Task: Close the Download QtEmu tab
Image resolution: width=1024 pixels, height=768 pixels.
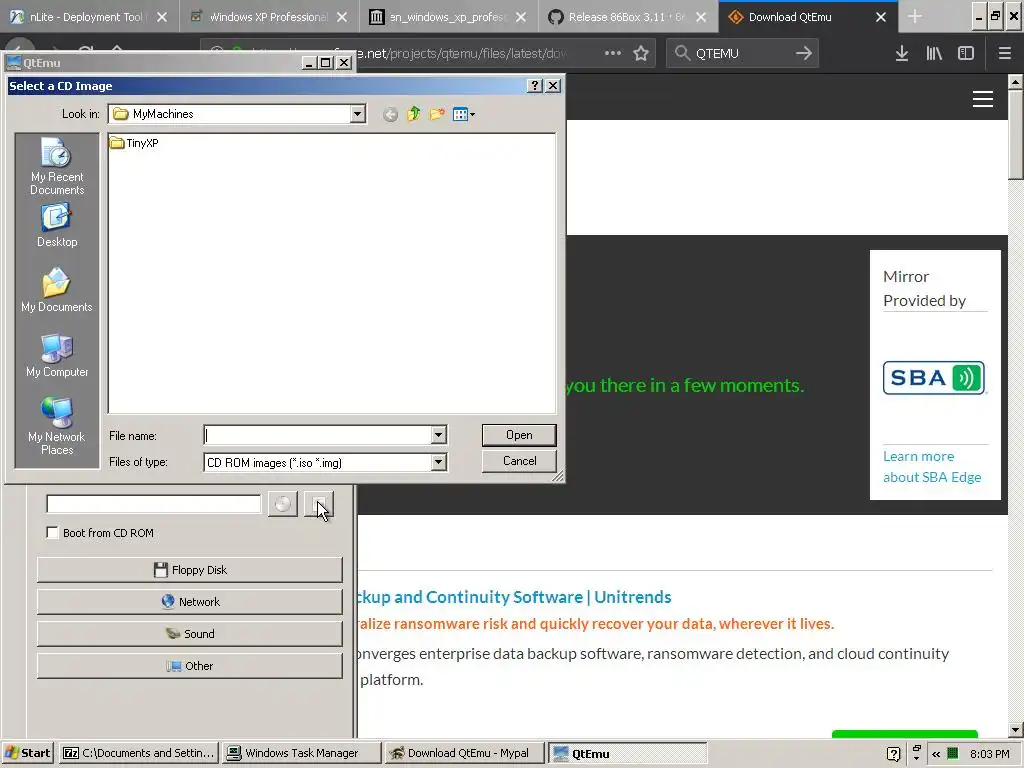Action: click(881, 17)
